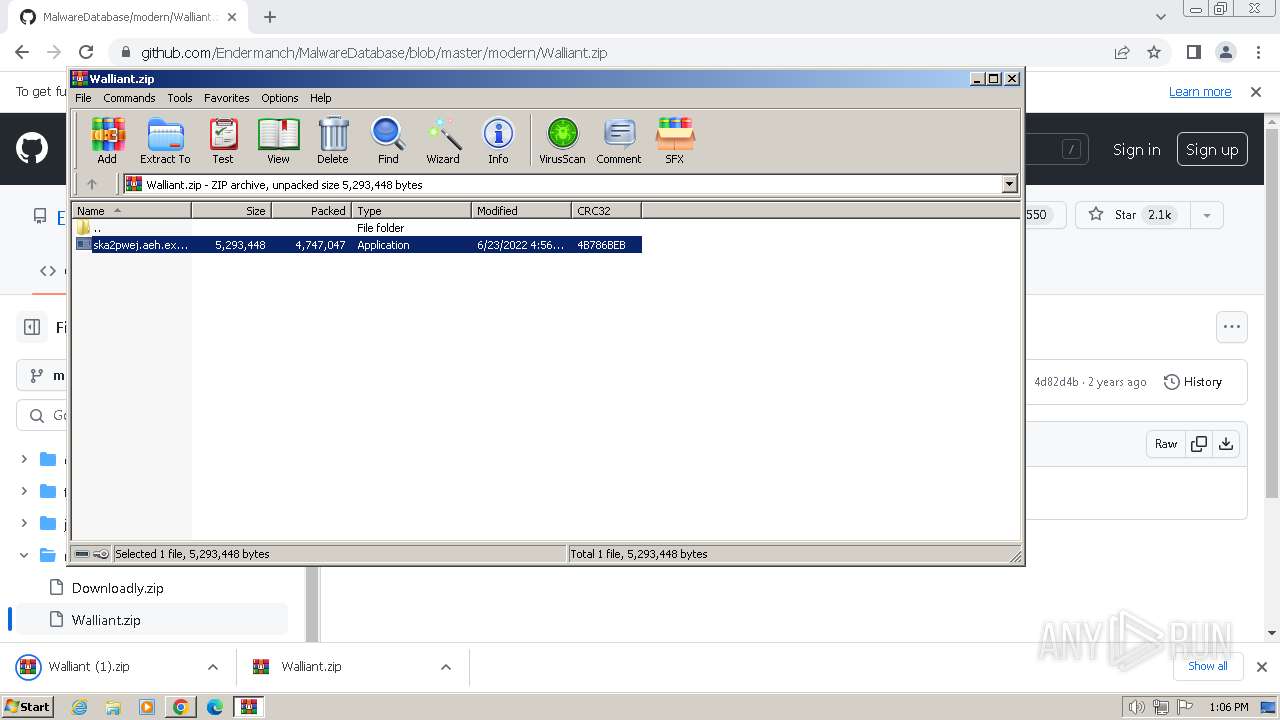
Task: Open a new browser tab
Action: (270, 17)
